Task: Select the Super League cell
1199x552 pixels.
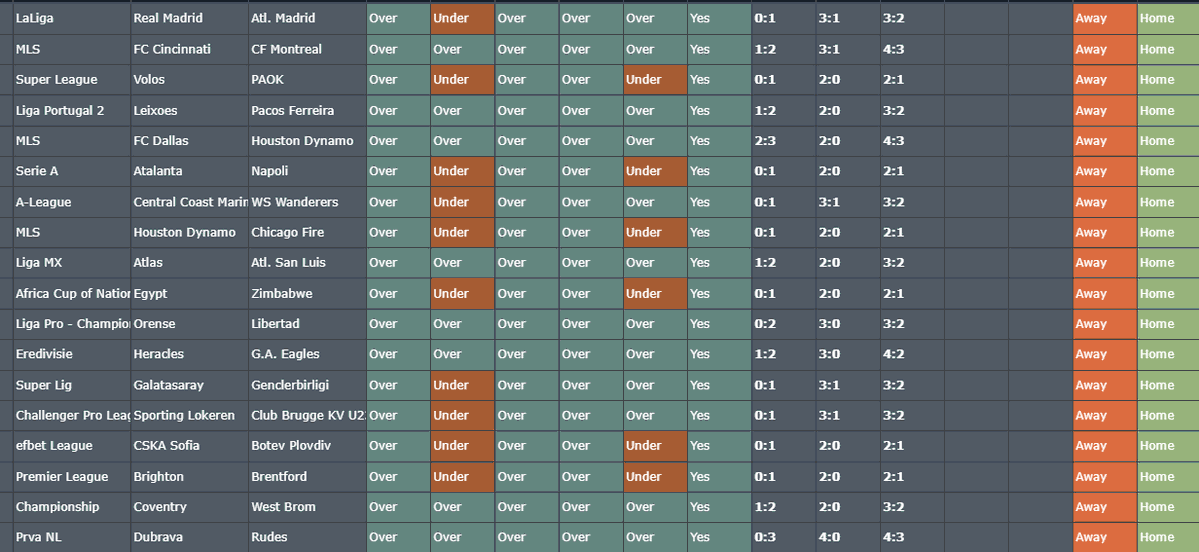Action: tap(72, 80)
